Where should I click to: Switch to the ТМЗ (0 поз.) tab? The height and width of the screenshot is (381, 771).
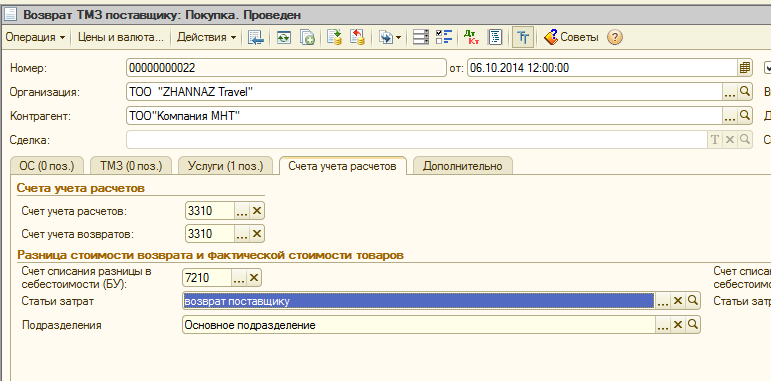tap(131, 166)
